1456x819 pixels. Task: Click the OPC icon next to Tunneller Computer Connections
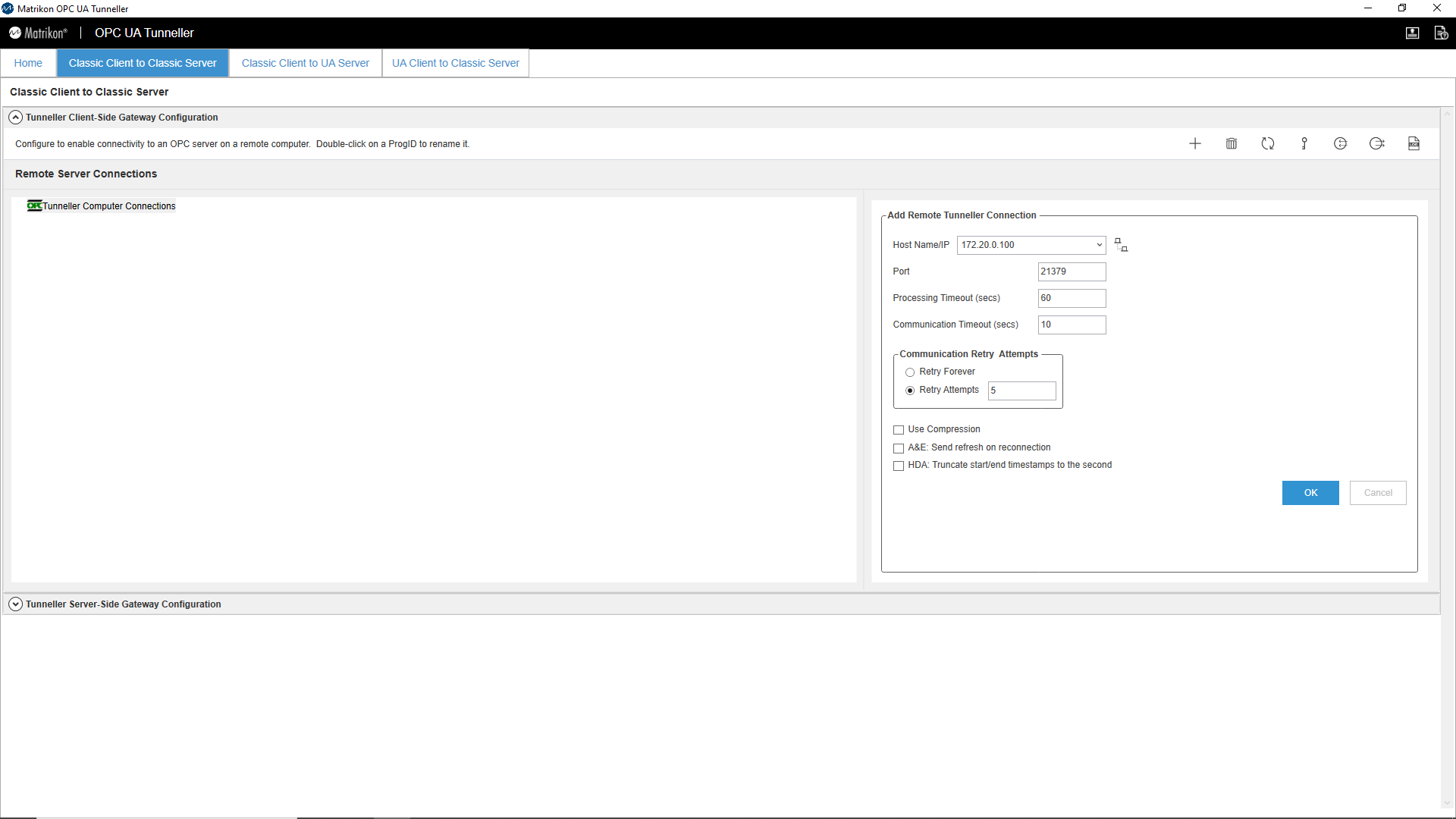(x=34, y=206)
